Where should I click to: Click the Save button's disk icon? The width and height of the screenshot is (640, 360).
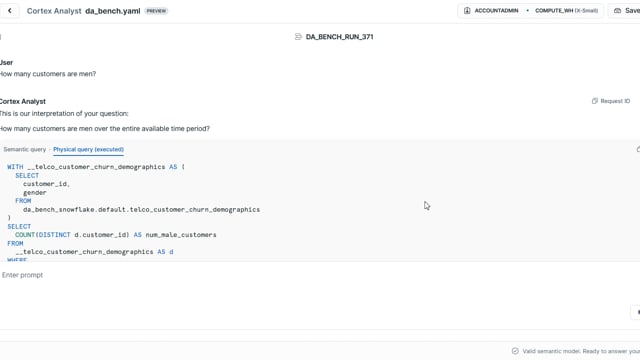pyautogui.click(x=618, y=11)
